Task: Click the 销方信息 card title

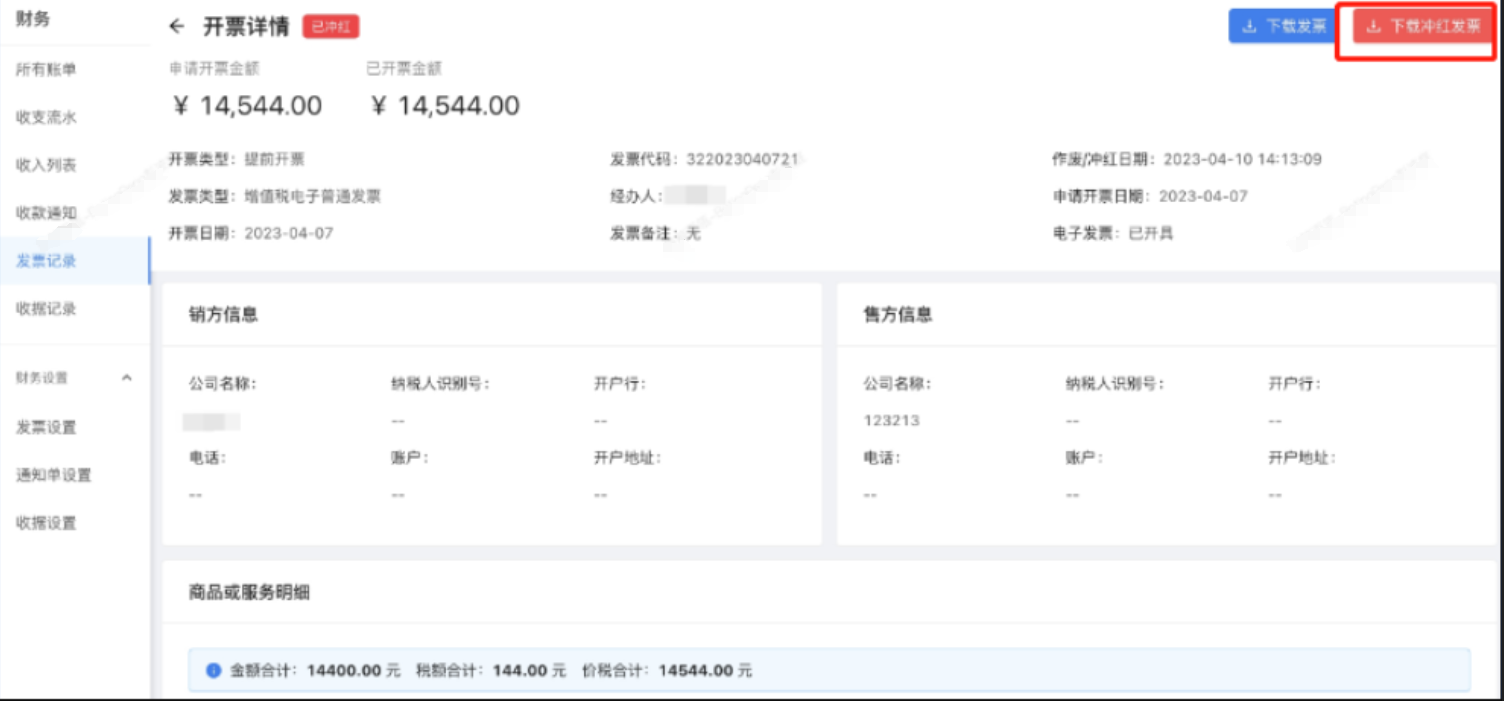Action: [223, 314]
